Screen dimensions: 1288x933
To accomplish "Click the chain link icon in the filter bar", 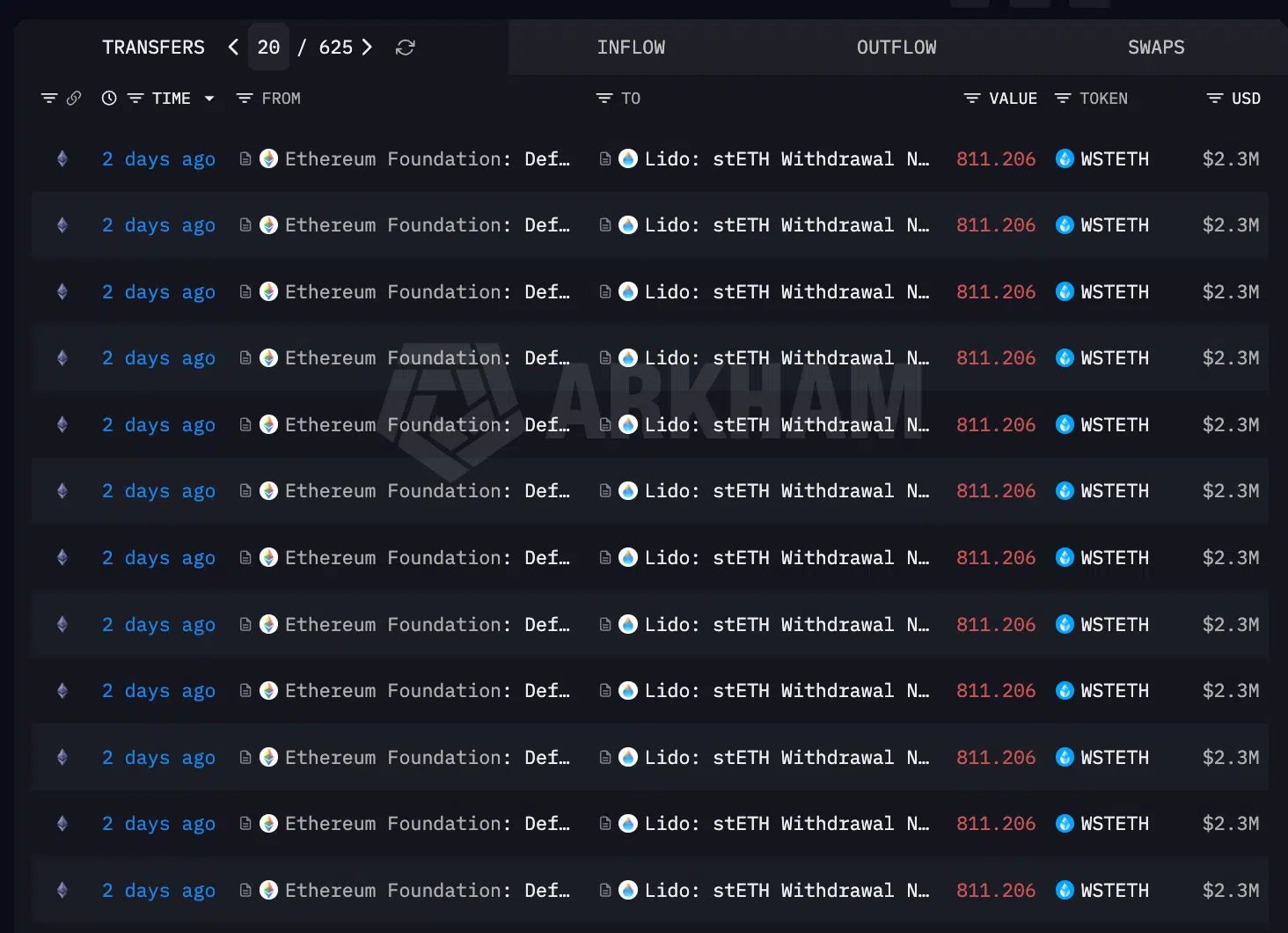I will click(x=76, y=98).
